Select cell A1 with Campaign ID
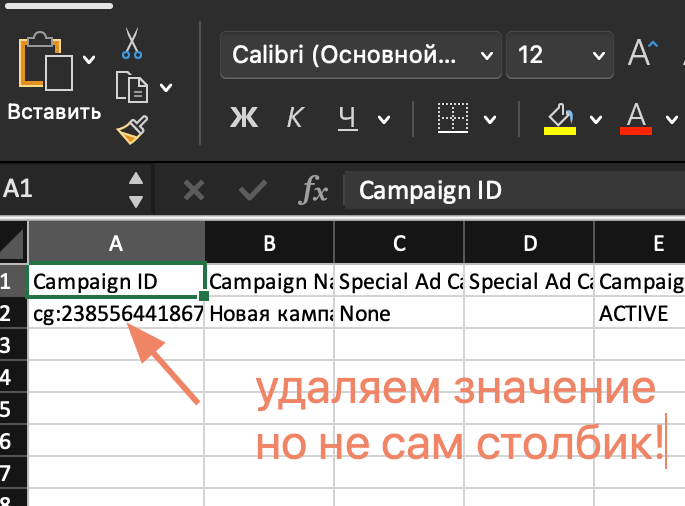The height and width of the screenshot is (506, 685). tap(116, 281)
